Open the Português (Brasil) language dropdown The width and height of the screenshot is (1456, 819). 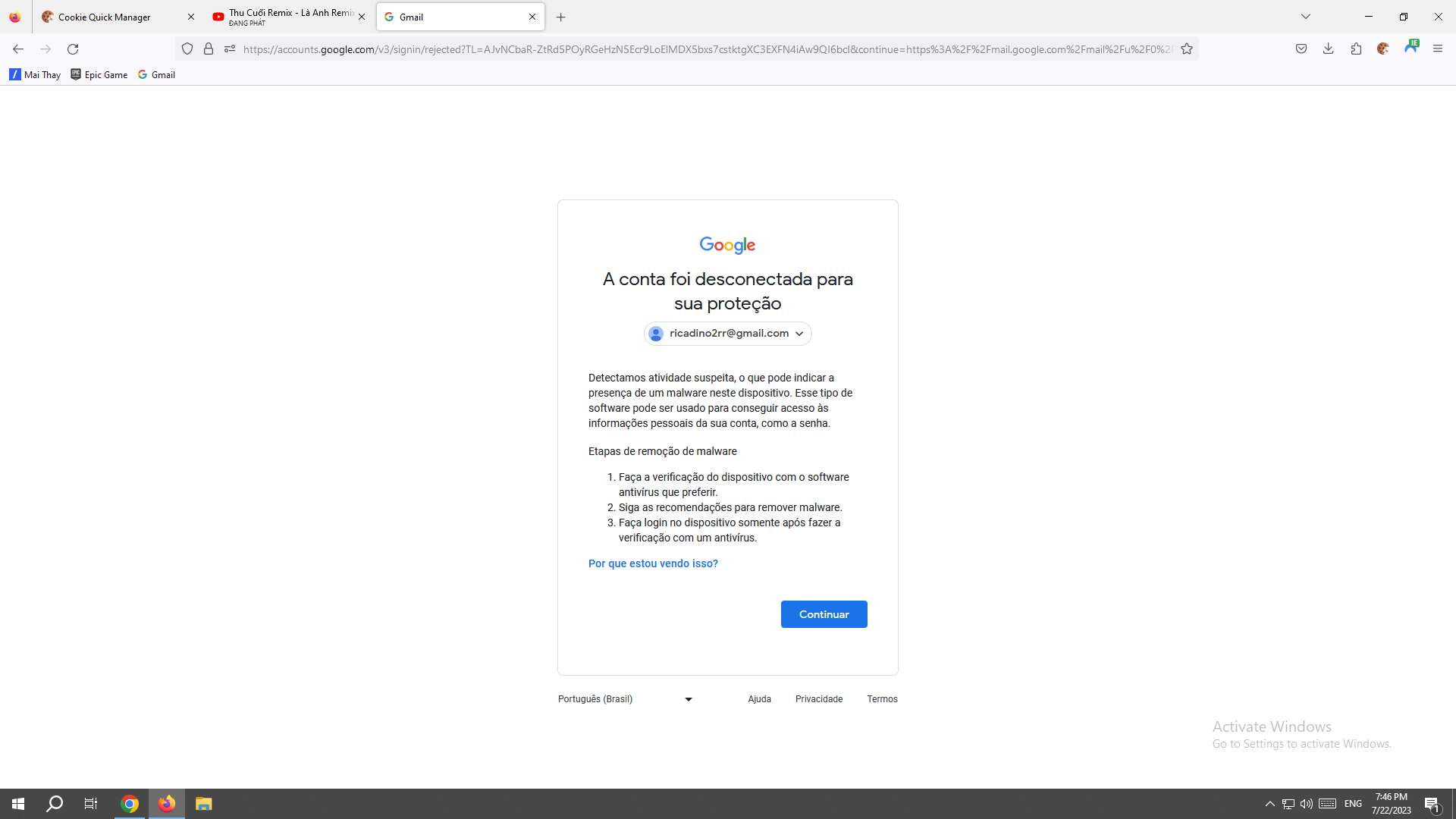tap(626, 699)
